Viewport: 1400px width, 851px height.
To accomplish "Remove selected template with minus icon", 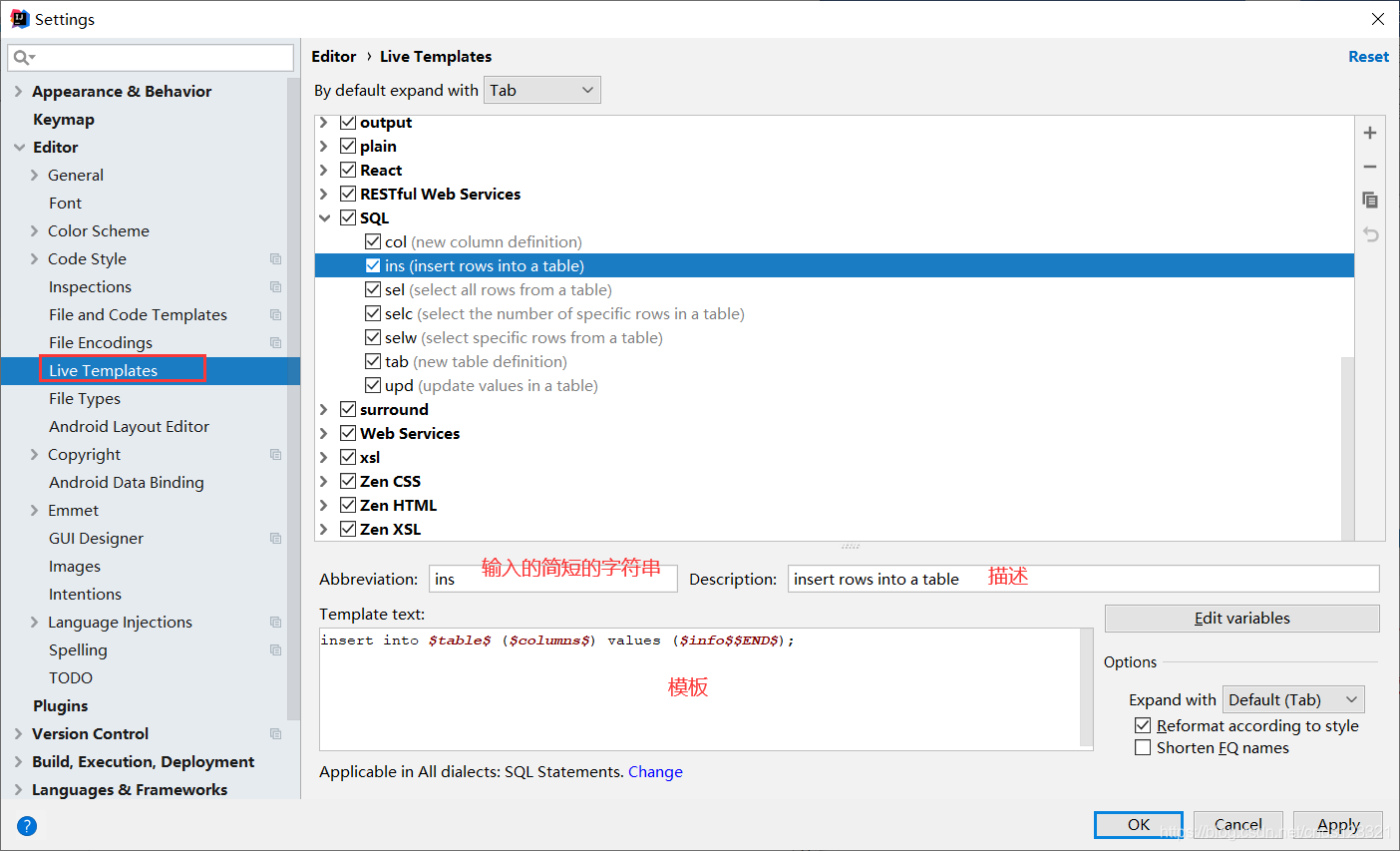I will (1370, 167).
